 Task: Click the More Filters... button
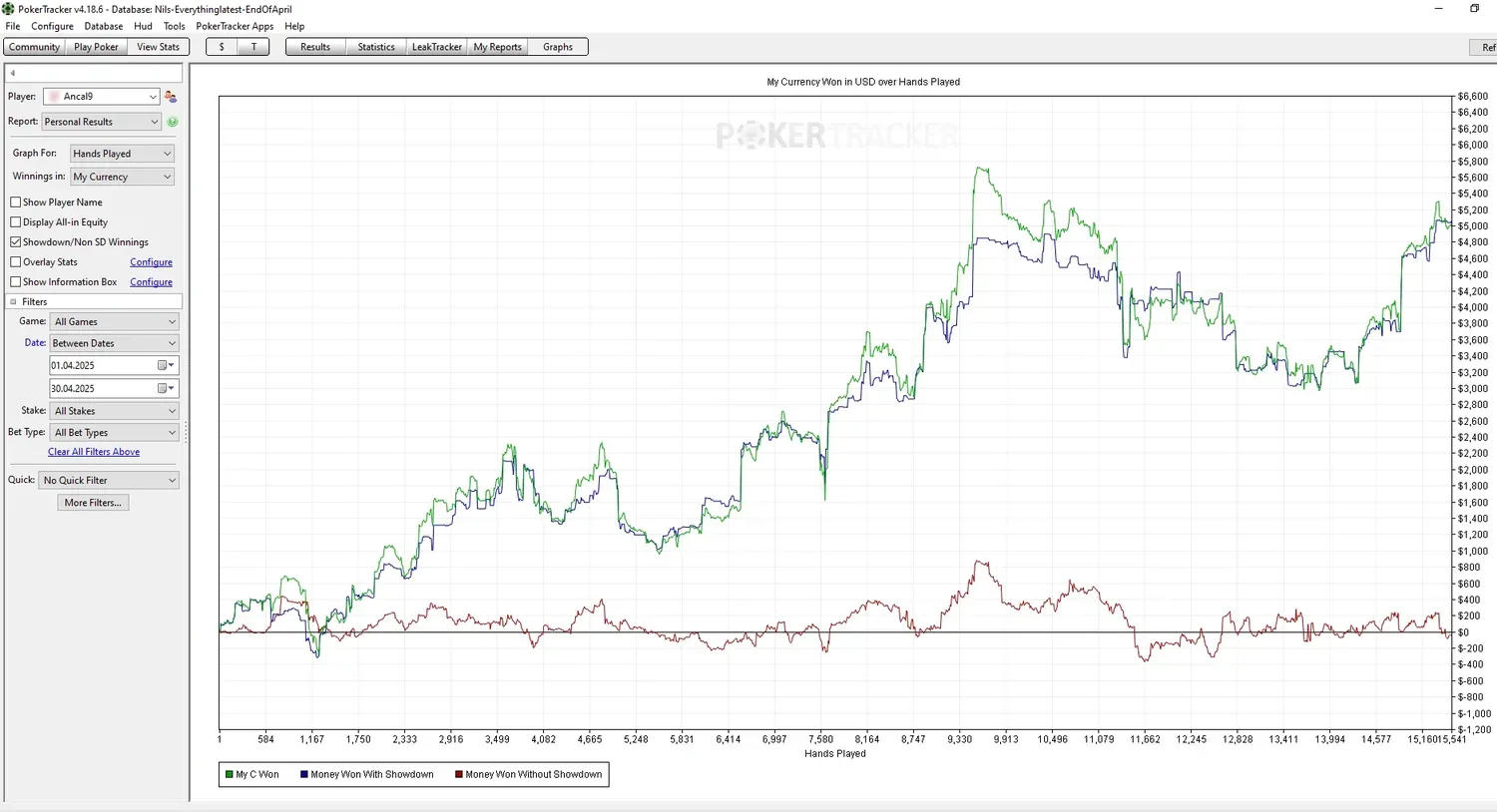pyautogui.click(x=93, y=503)
